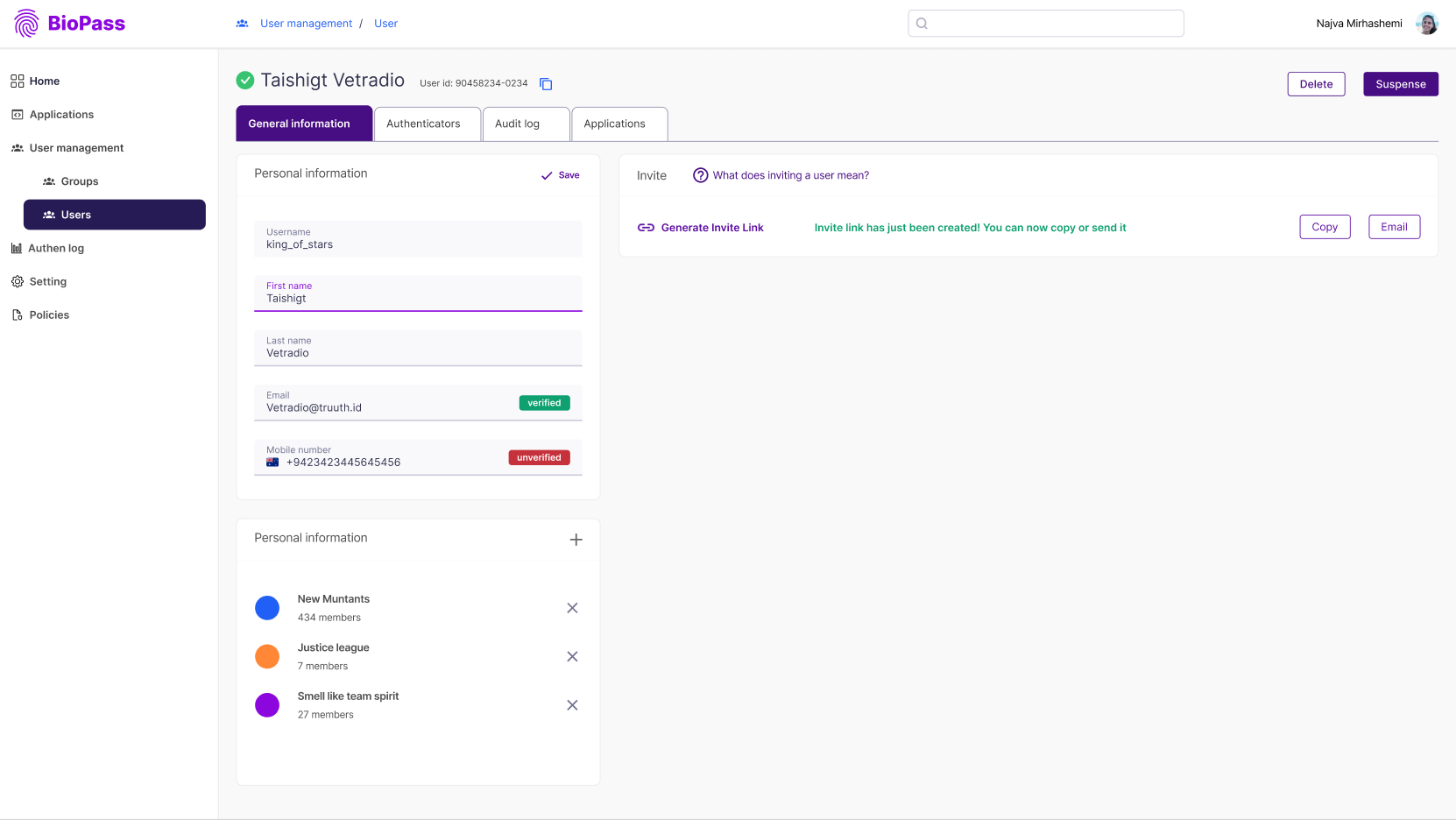The image size is (1456, 820).
Task: Click the 'Justice league' group name
Action: point(333,647)
